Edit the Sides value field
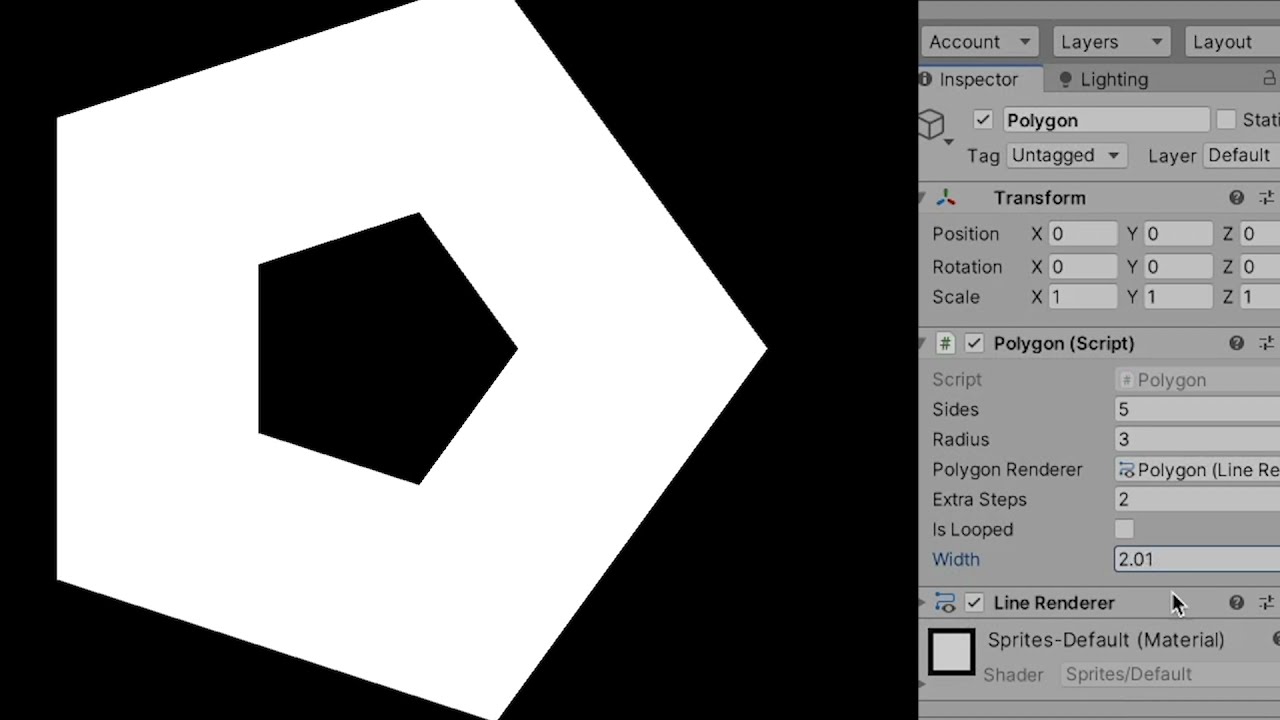This screenshot has width=1280, height=720. (1197, 410)
